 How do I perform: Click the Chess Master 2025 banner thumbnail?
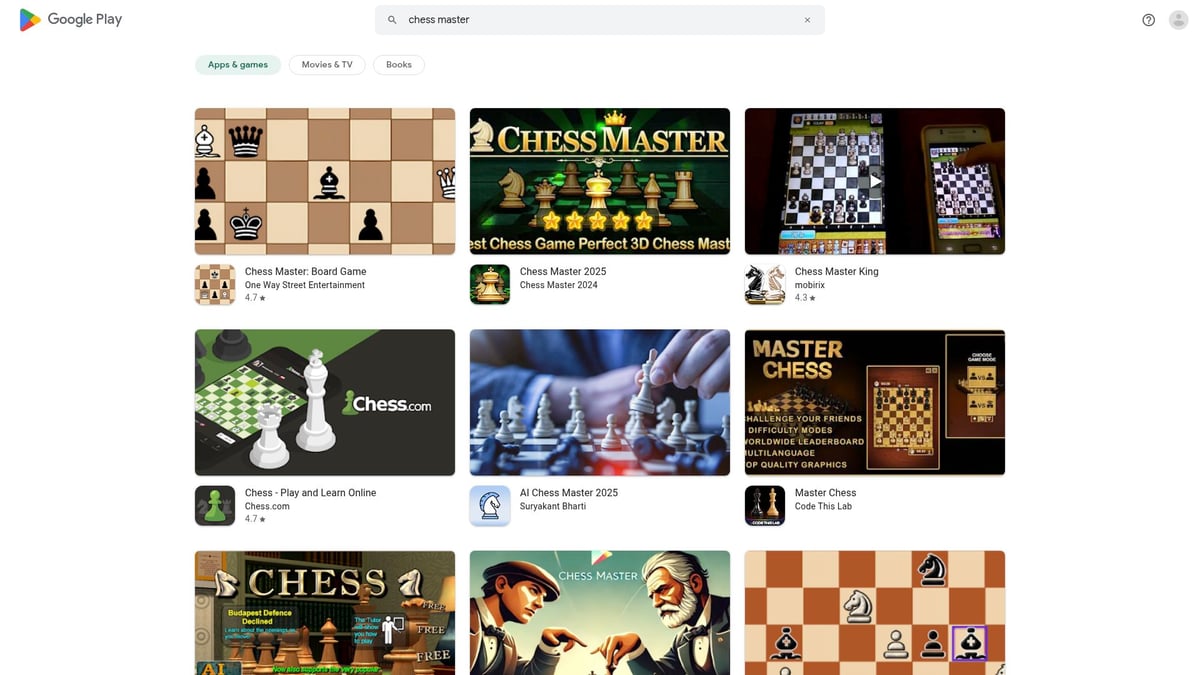599,180
